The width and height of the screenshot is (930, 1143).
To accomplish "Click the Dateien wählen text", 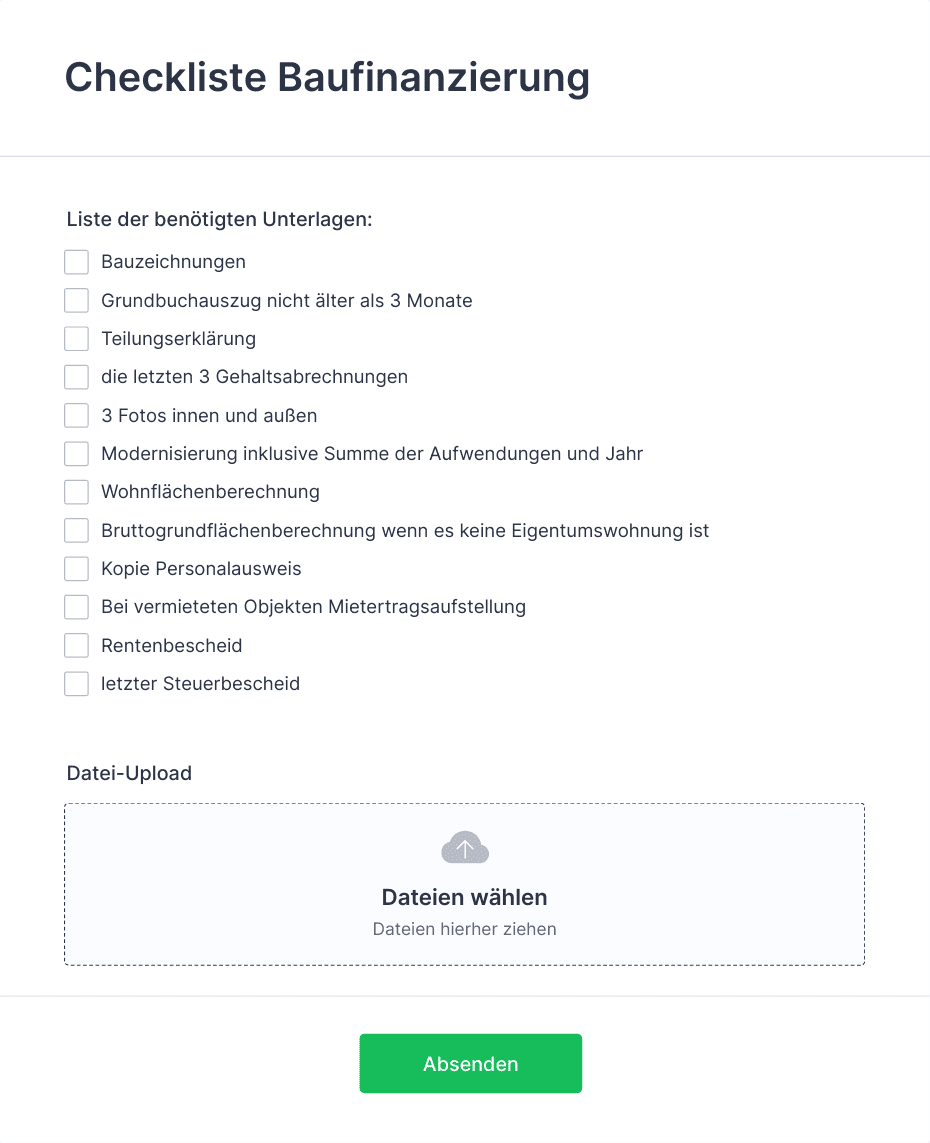I will coord(464,897).
